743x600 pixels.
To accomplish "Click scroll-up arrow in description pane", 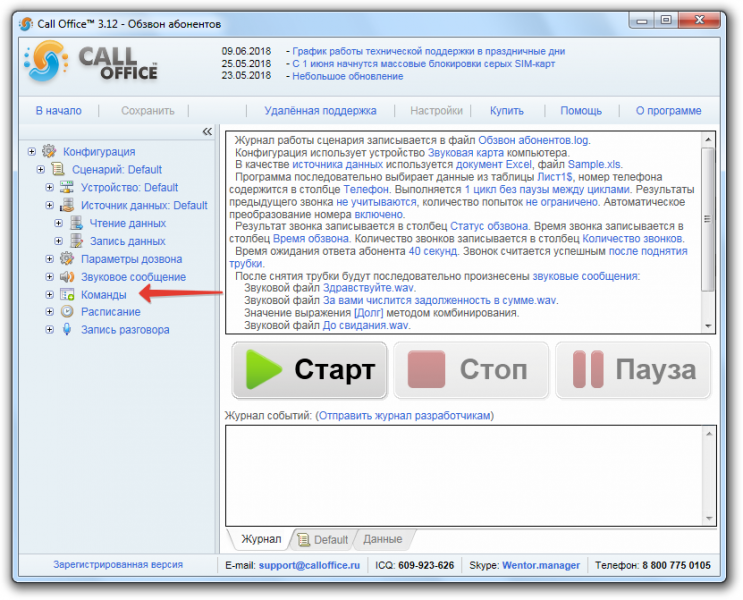I will [x=708, y=139].
